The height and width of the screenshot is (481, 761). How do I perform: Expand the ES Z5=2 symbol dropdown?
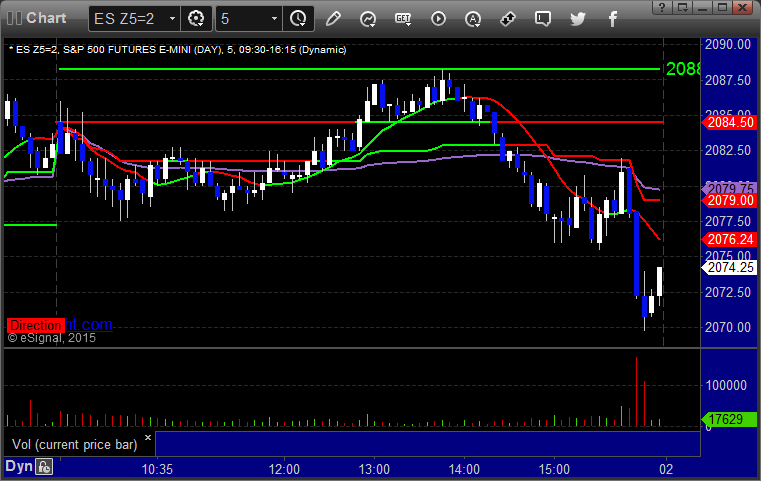[172, 19]
